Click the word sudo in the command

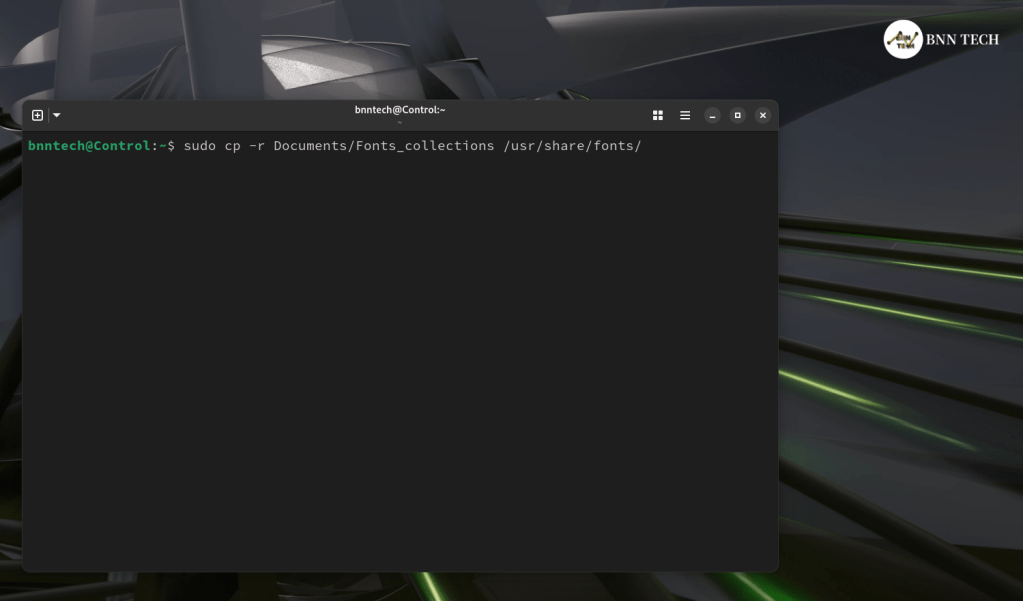[x=199, y=146]
